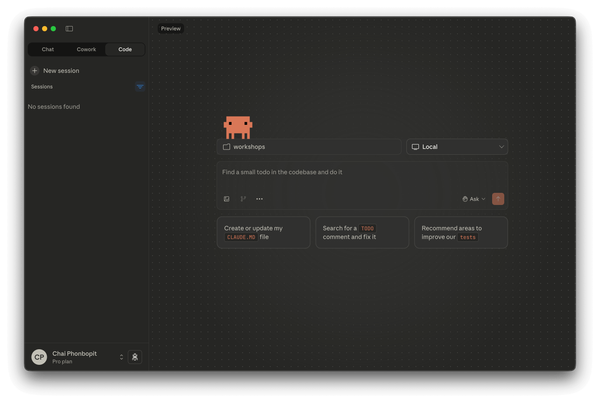
Task: Start a New session
Action: (55, 71)
